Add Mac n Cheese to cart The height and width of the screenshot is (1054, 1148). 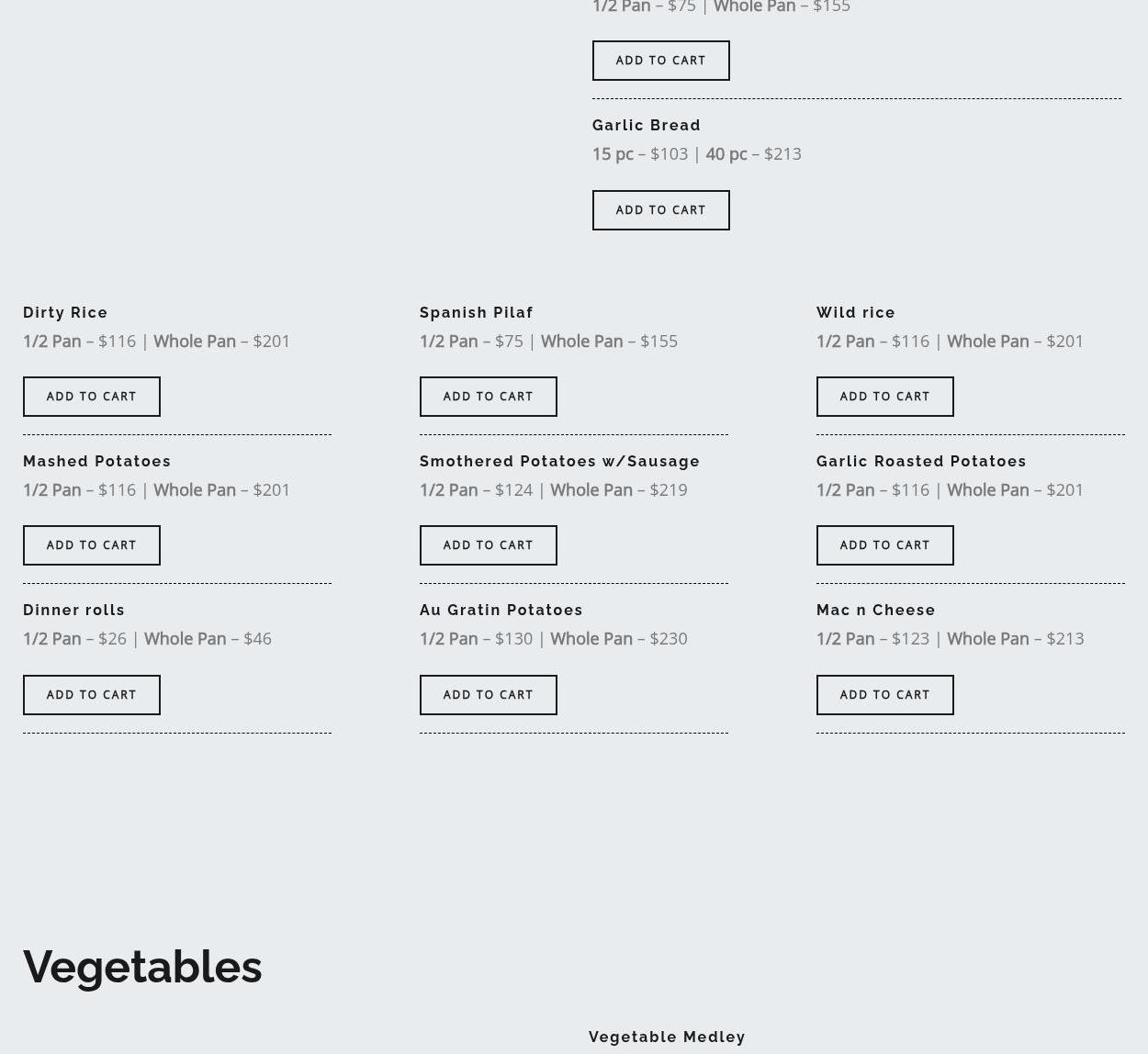pos(884,695)
